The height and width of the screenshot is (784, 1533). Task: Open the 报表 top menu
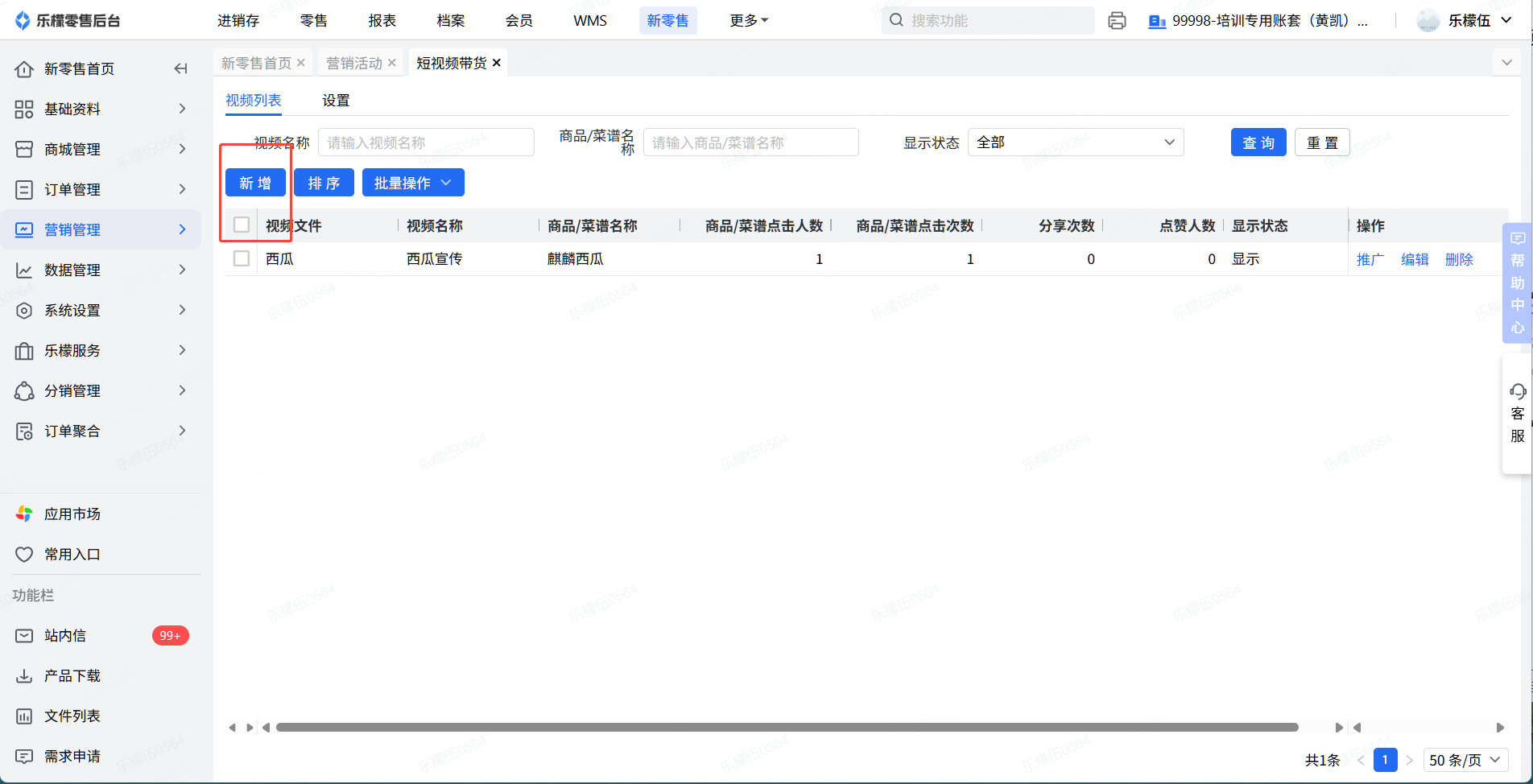pyautogui.click(x=382, y=21)
